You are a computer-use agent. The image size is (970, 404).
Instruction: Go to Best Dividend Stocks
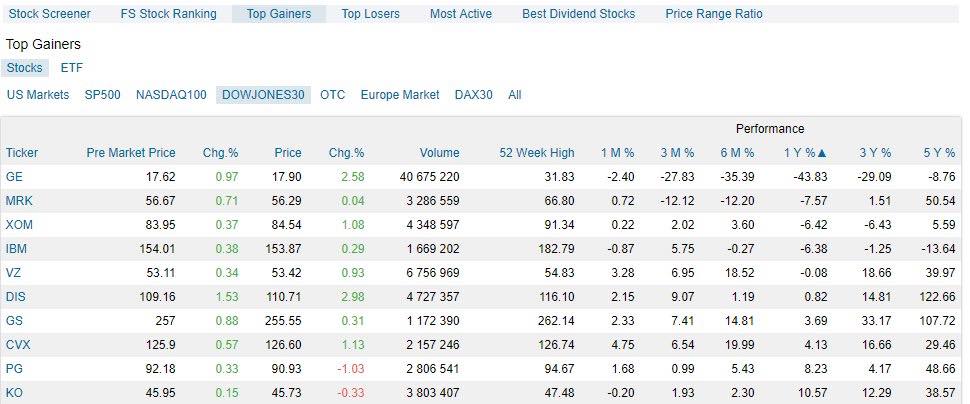[x=578, y=14]
